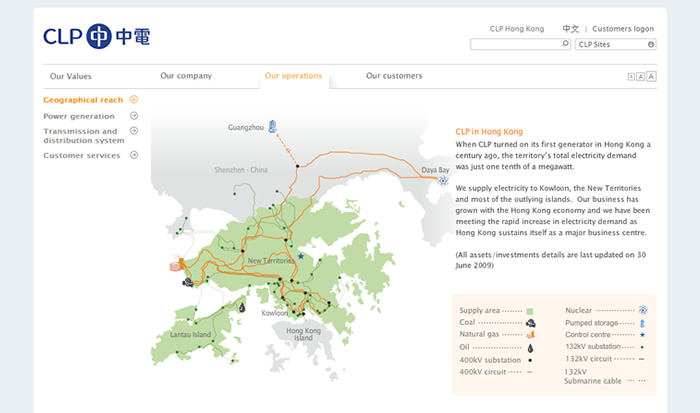
Task: Click the Guangzhou pumped storage icon on map
Action: 273,126
